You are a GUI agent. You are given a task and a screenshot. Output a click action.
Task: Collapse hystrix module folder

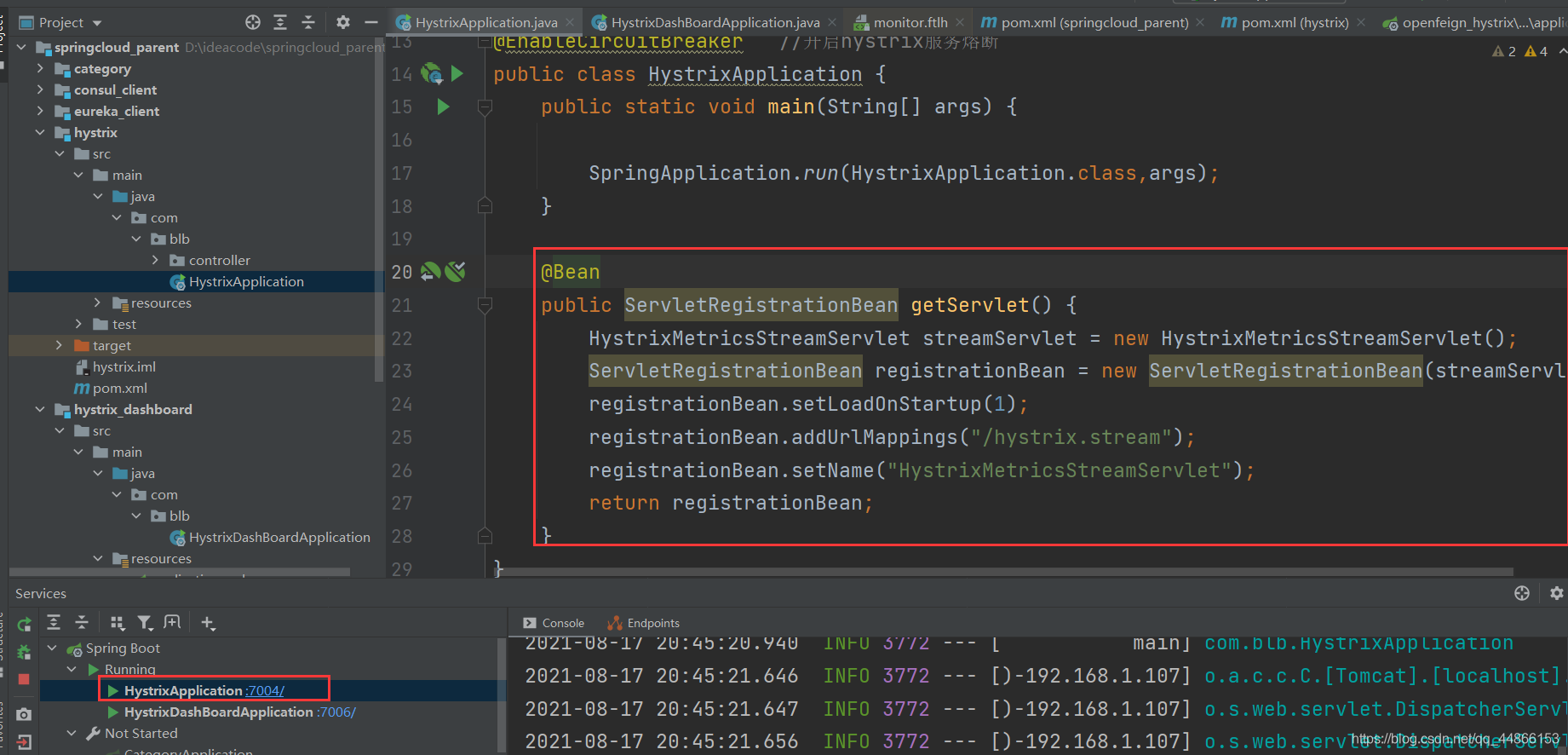pos(40,132)
